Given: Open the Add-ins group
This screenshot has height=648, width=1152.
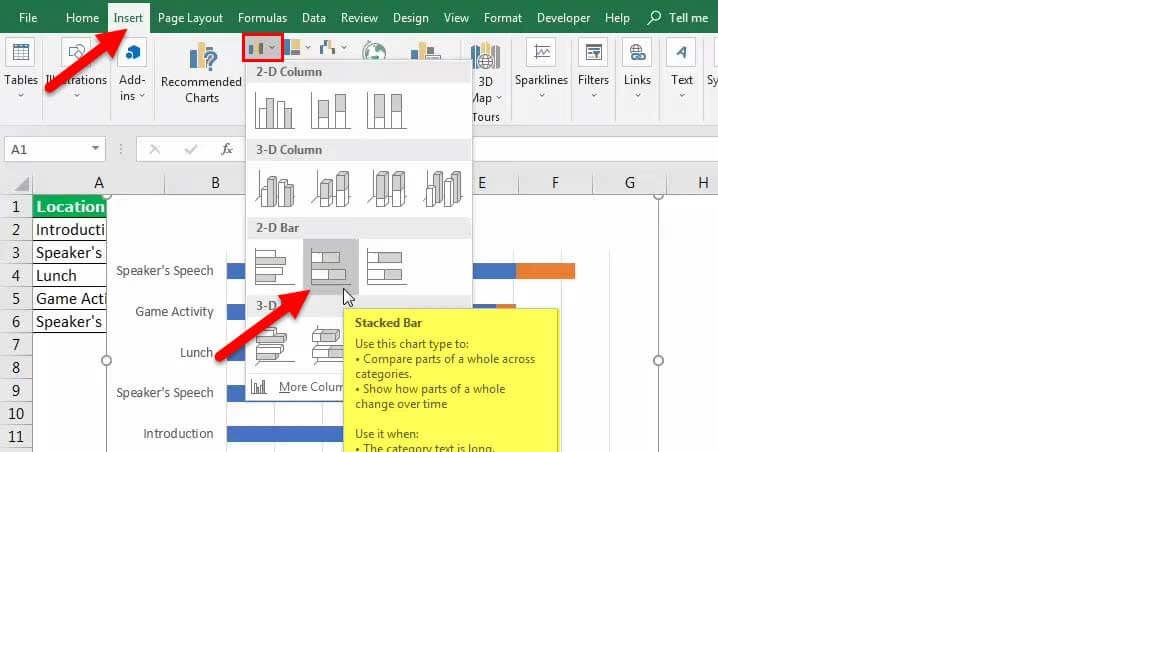Looking at the screenshot, I should [x=132, y=72].
